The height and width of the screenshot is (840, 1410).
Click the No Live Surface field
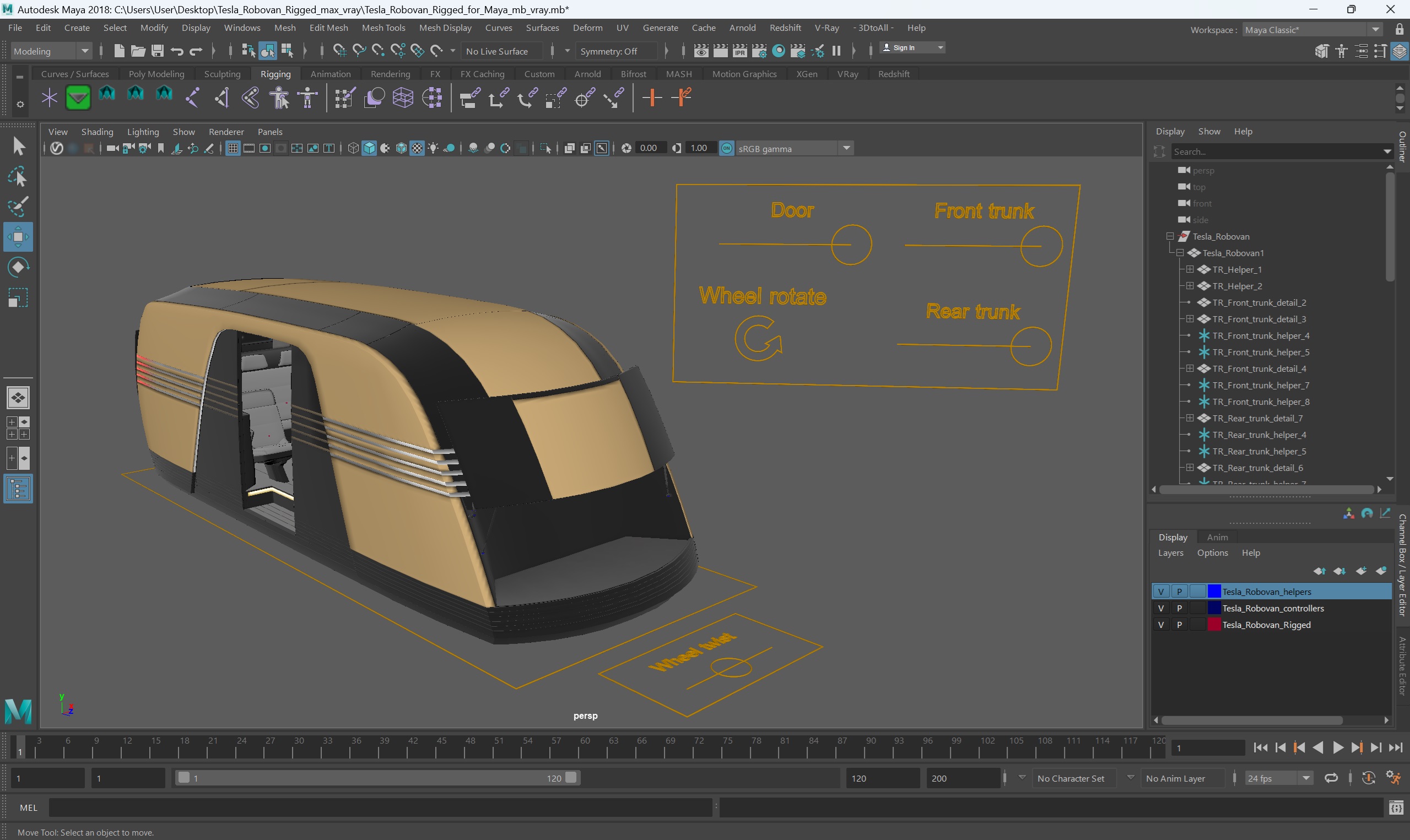coord(501,51)
